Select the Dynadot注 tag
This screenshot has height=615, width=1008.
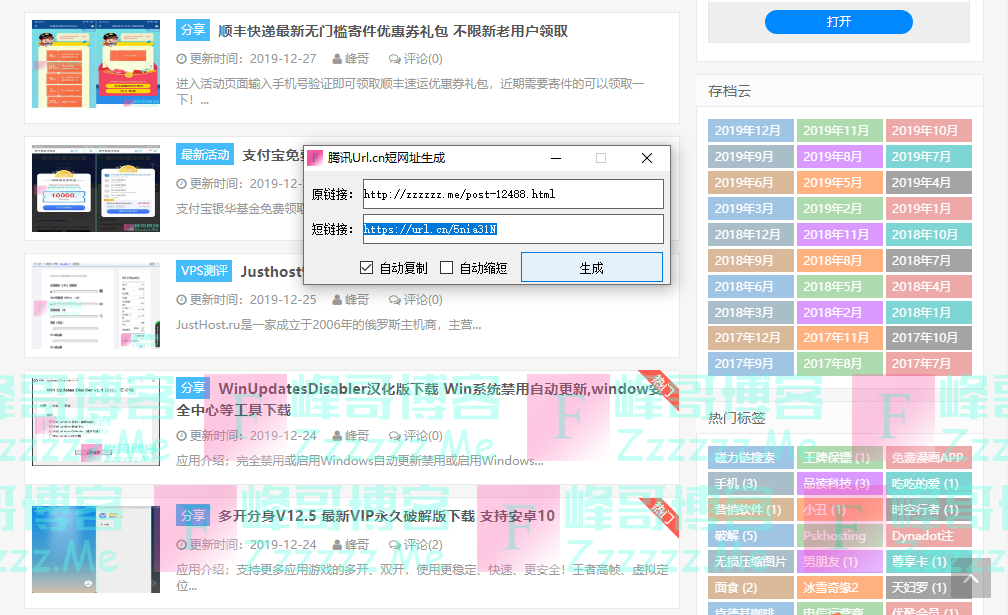pyautogui.click(x=928, y=535)
